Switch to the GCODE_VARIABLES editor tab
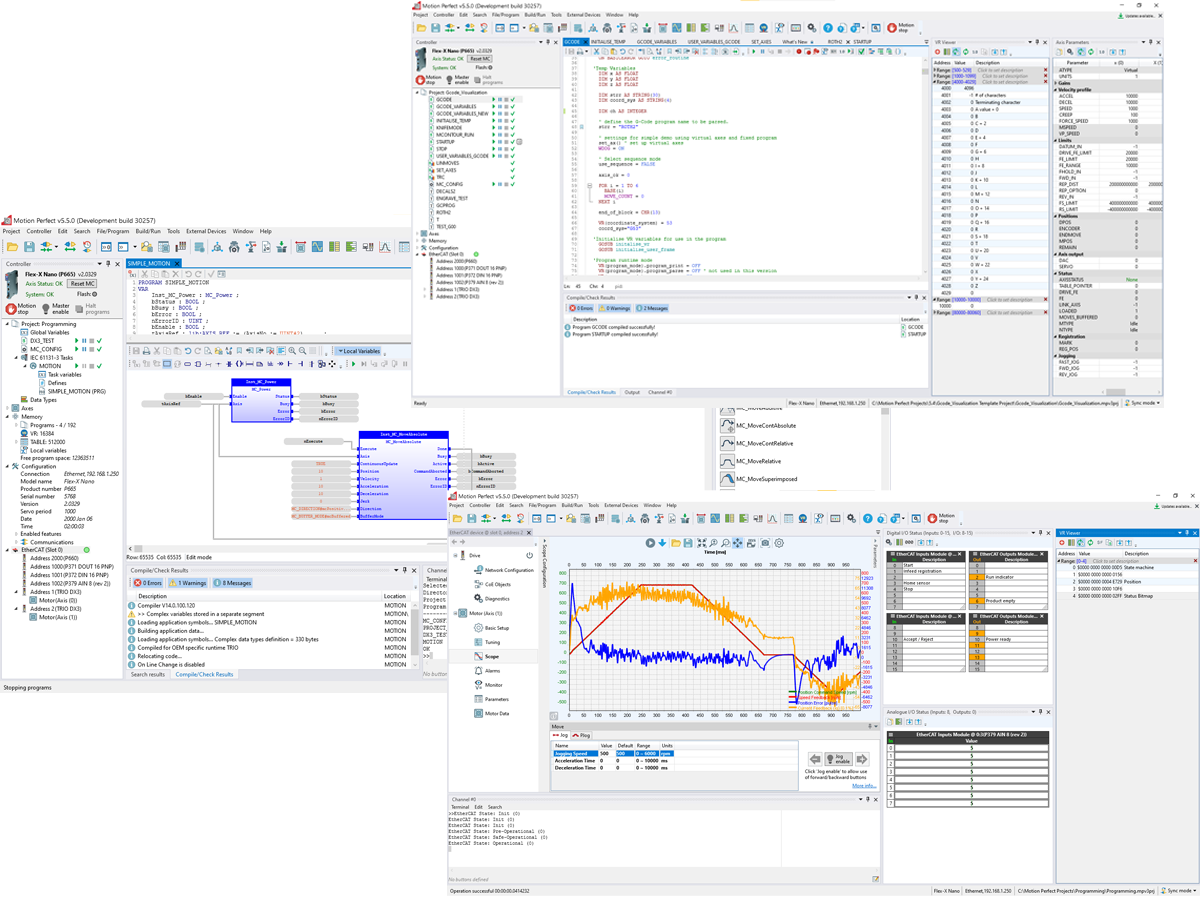The image size is (1200, 900). (x=656, y=42)
